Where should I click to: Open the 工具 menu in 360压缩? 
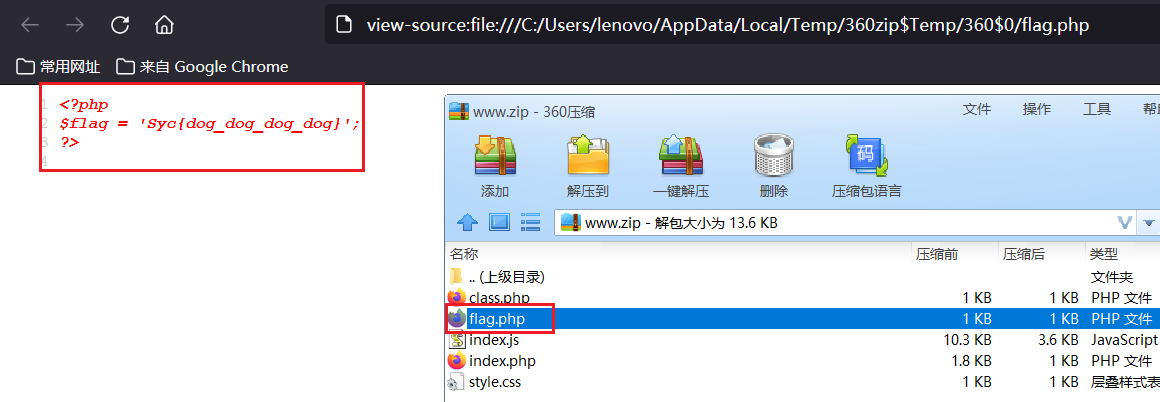click(x=1096, y=110)
